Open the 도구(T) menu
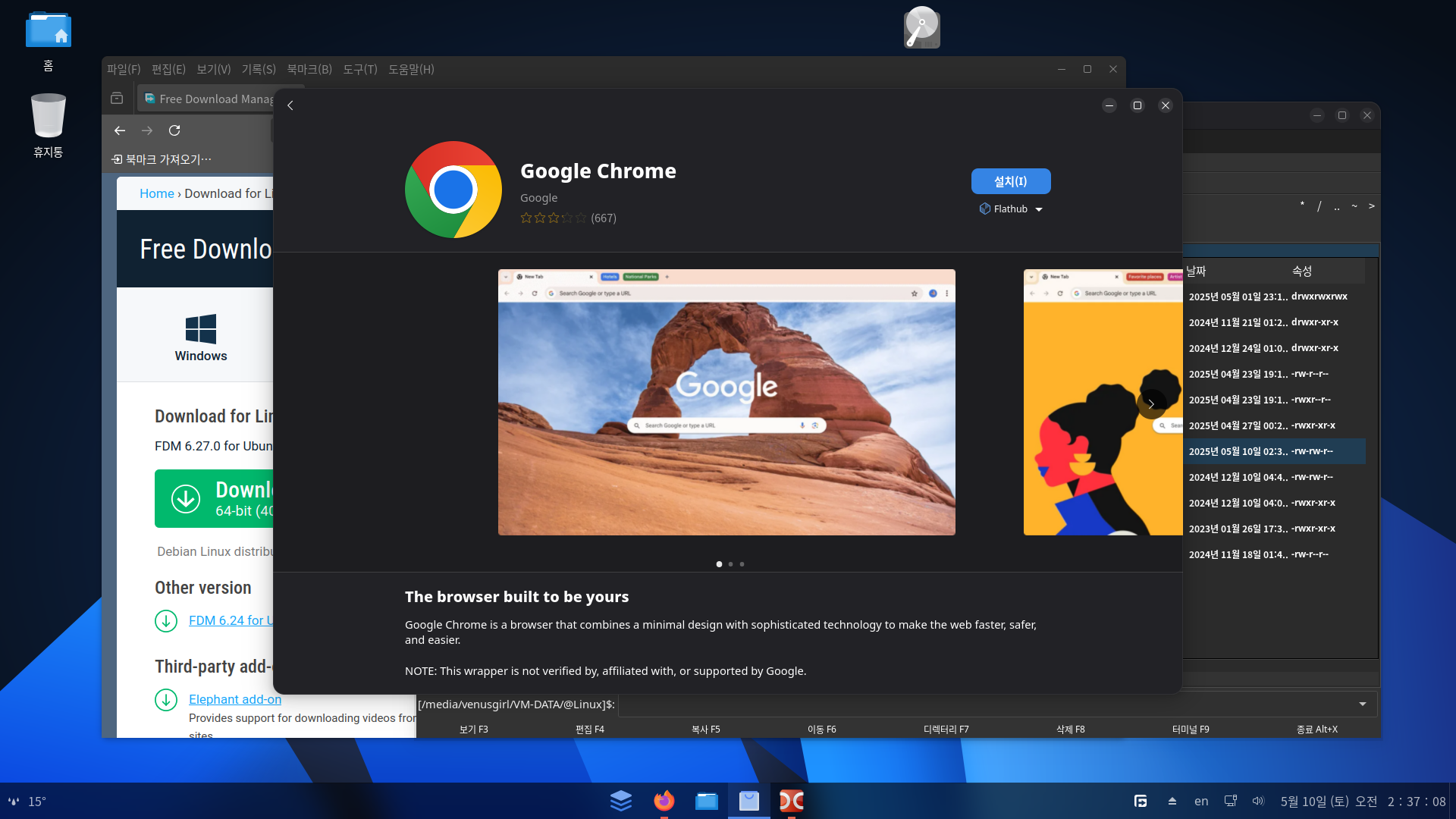1456x819 pixels. (x=359, y=69)
